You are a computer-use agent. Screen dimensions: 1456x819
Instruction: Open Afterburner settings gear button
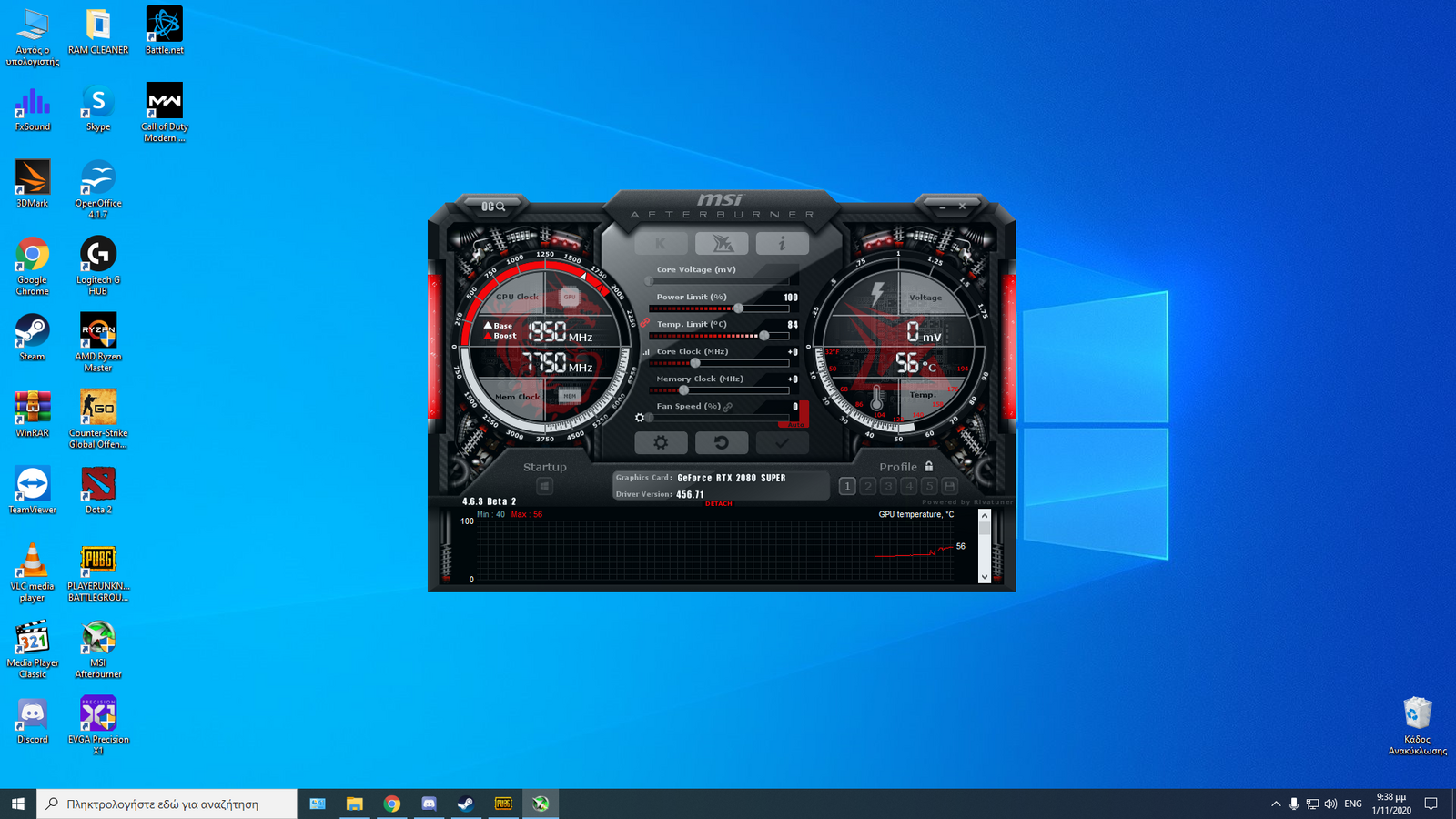(661, 442)
